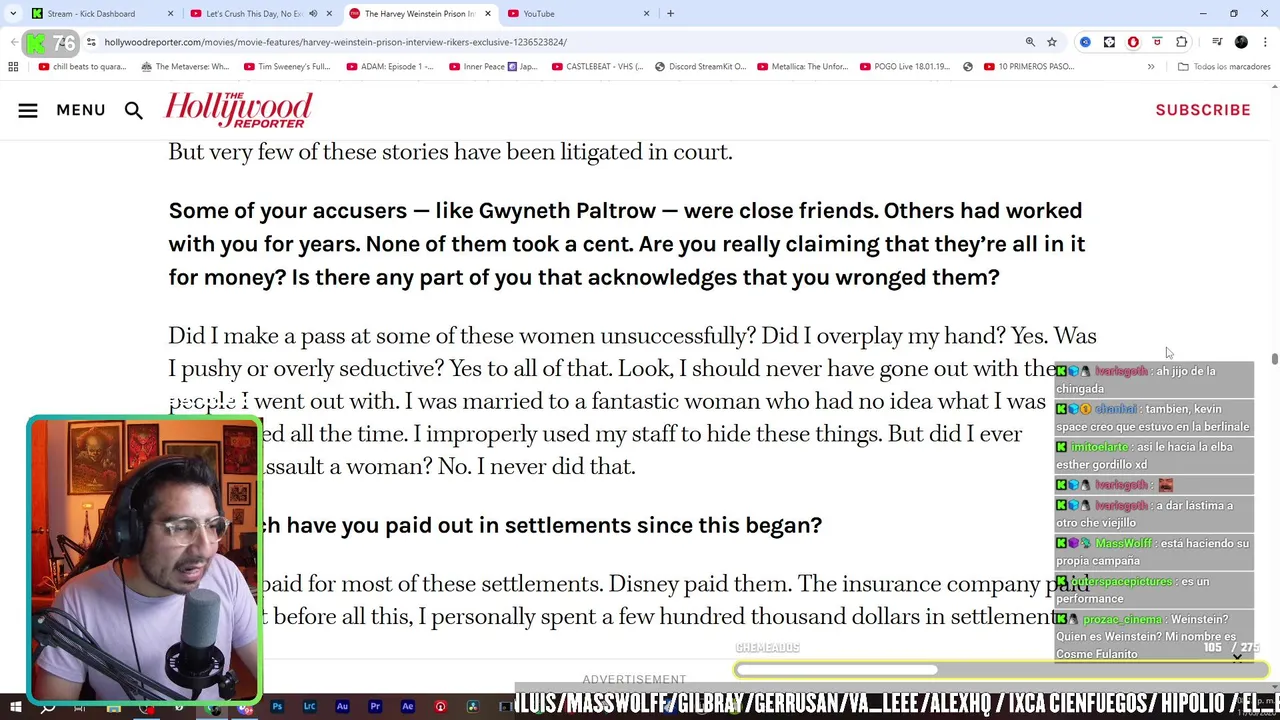Open the red shield extension icon
This screenshot has height=720, width=1280.
(x=1157, y=42)
